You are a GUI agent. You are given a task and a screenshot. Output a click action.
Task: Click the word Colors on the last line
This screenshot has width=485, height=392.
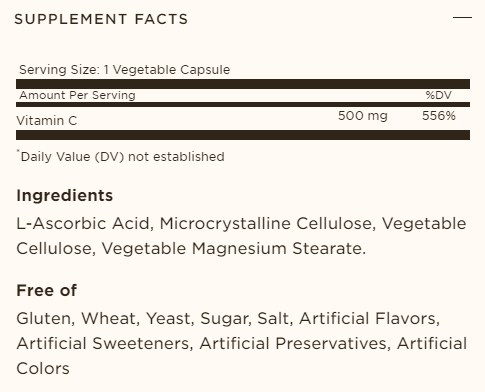(x=43, y=369)
